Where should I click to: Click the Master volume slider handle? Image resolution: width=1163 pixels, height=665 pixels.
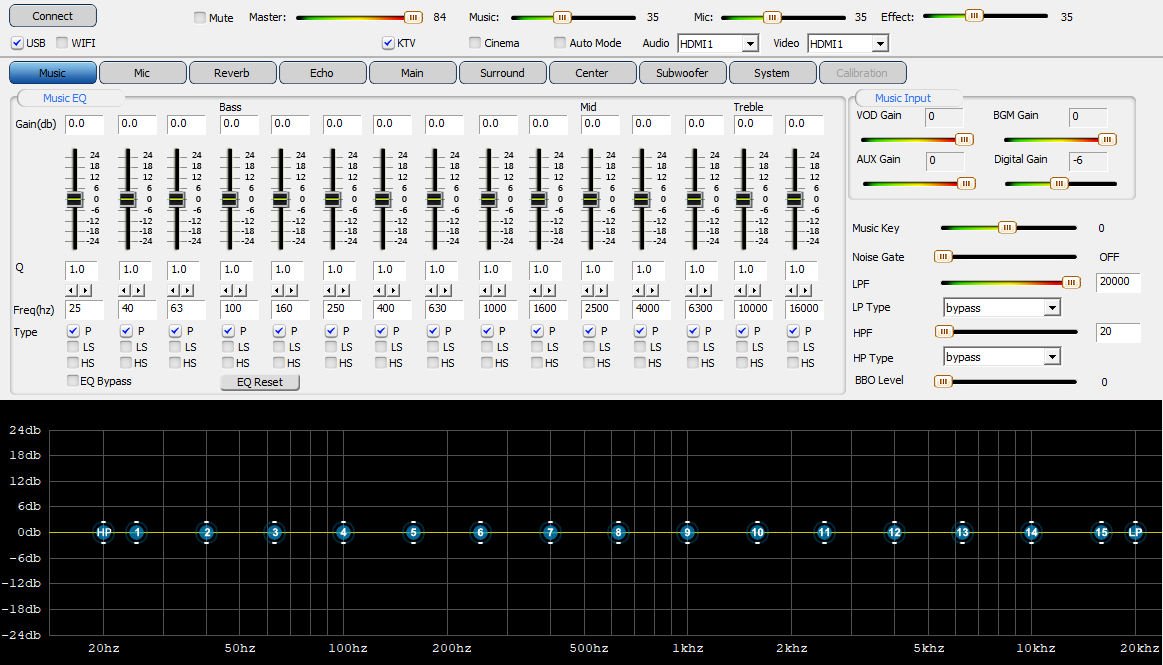[413, 17]
